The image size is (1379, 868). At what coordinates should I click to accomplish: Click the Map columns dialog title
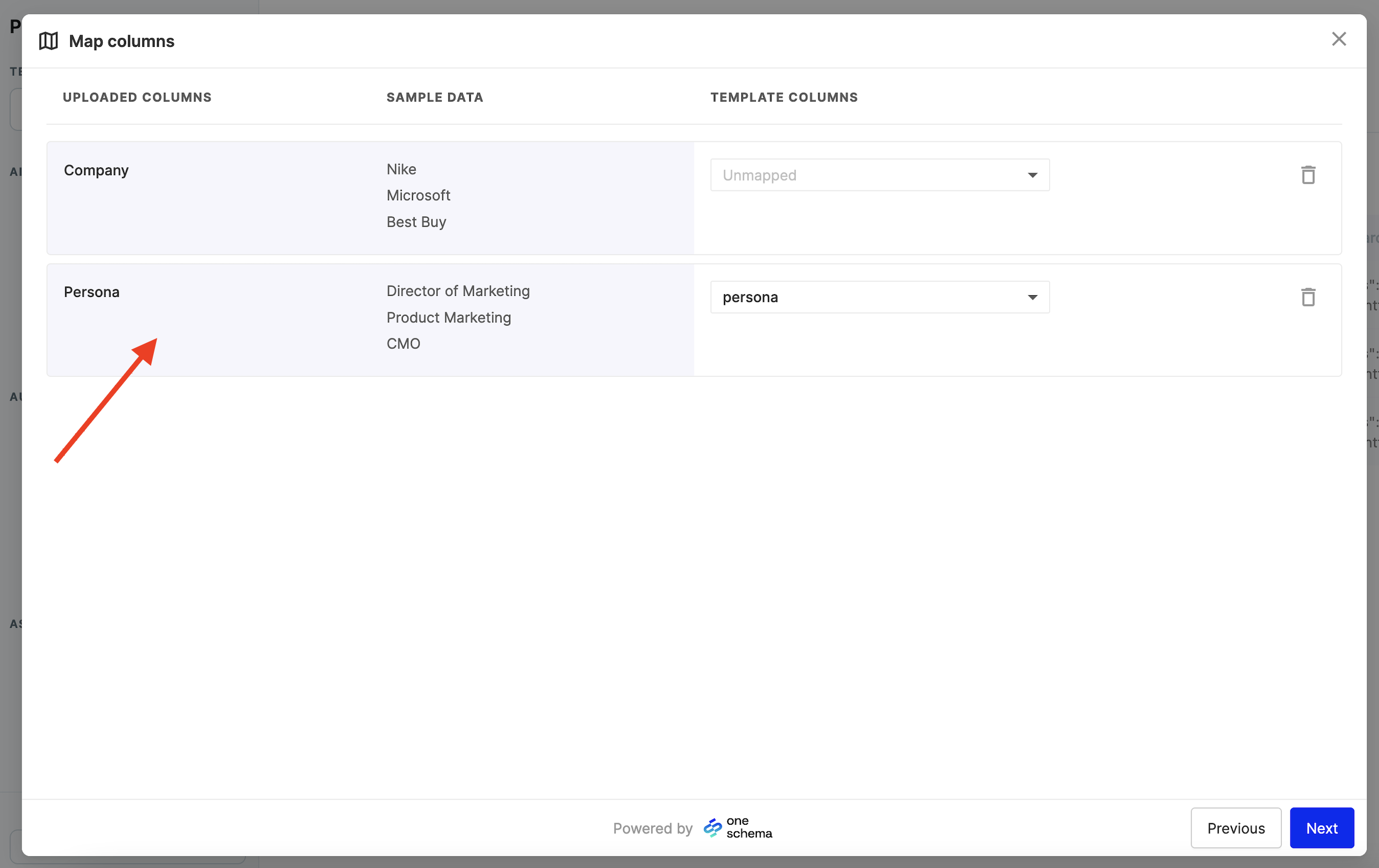click(x=121, y=41)
